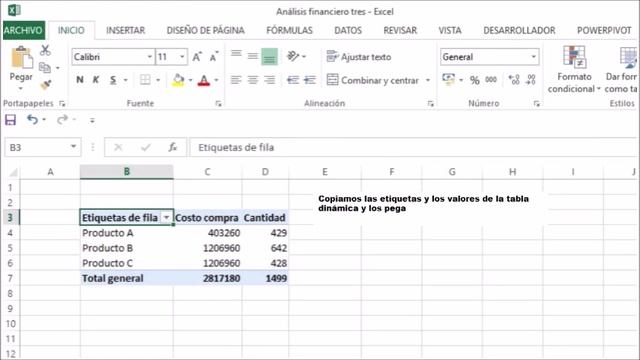640x360 pixels.
Task: Click the formula bar text field
Action: point(412,147)
